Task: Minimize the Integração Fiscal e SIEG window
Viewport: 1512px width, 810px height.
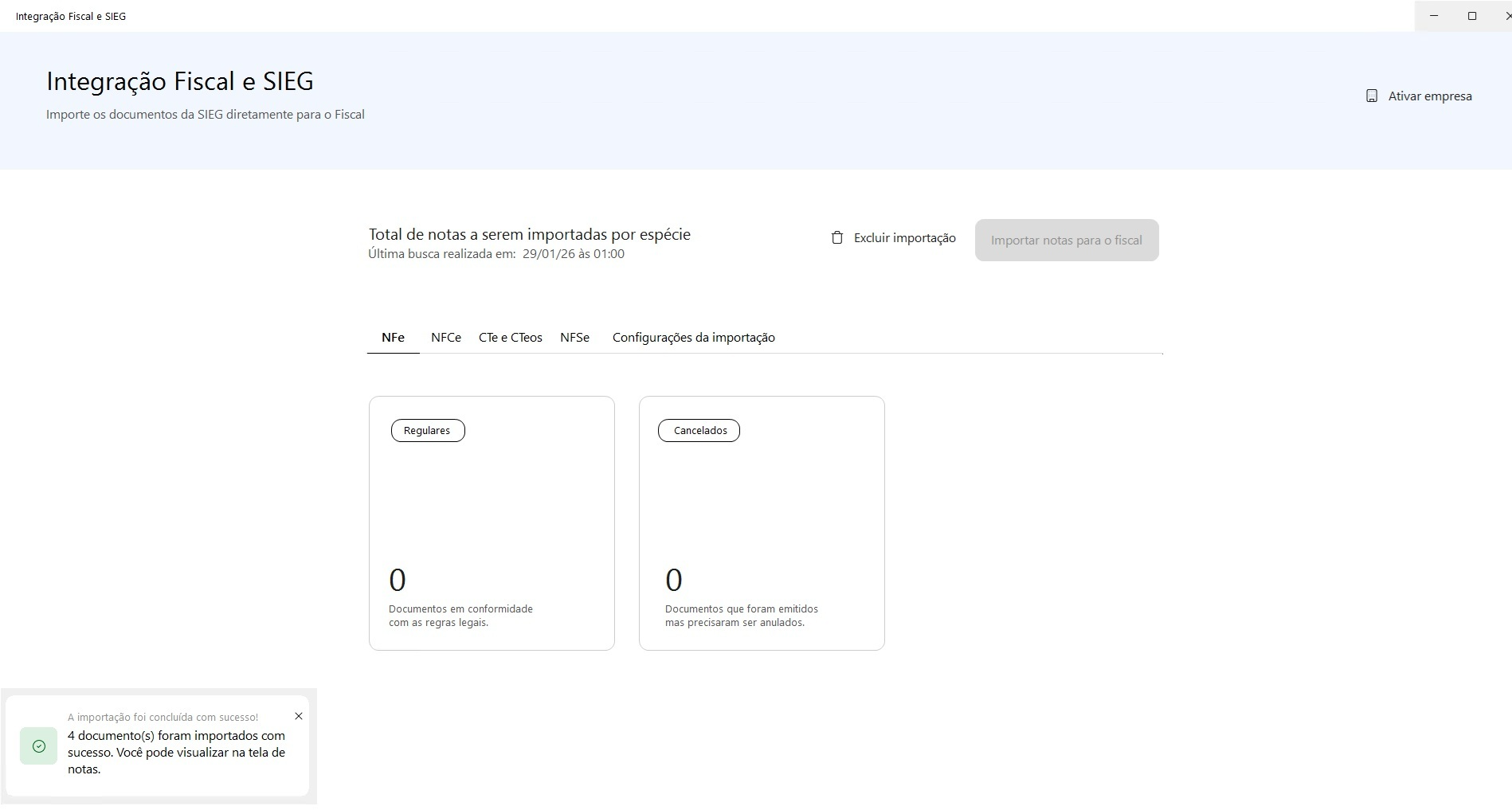Action: (1434, 16)
